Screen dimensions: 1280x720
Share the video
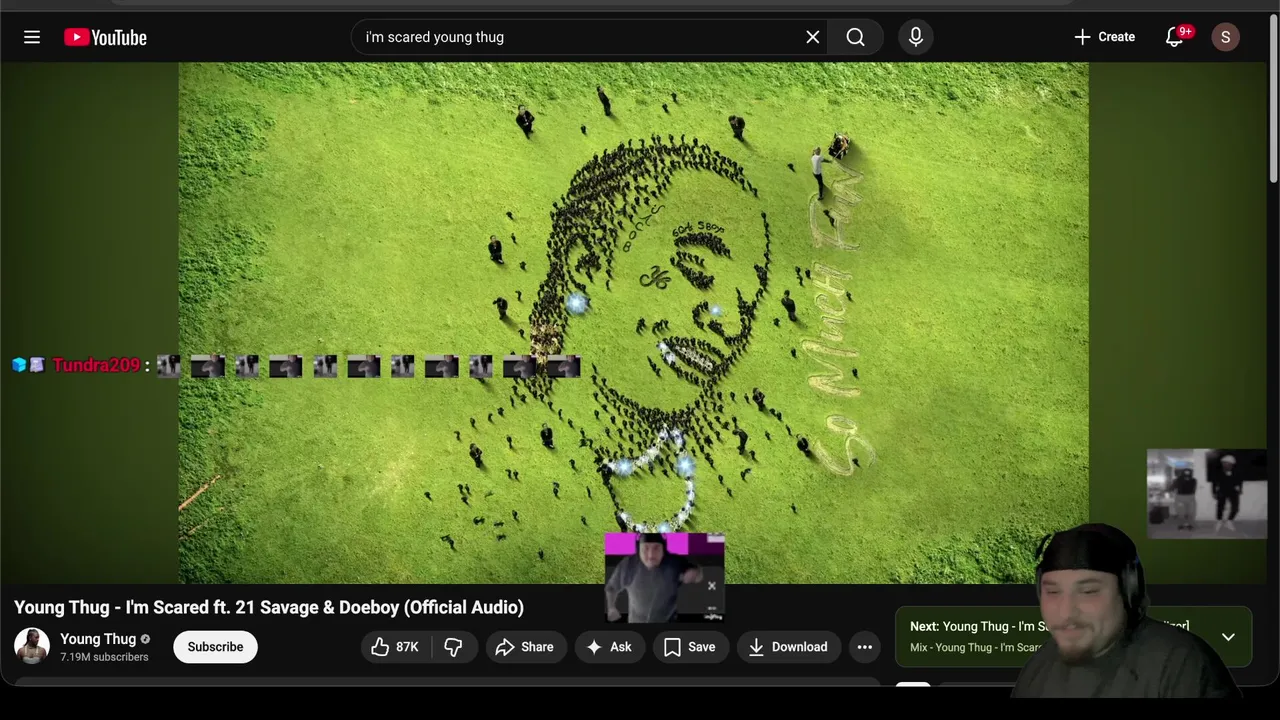tap(525, 647)
